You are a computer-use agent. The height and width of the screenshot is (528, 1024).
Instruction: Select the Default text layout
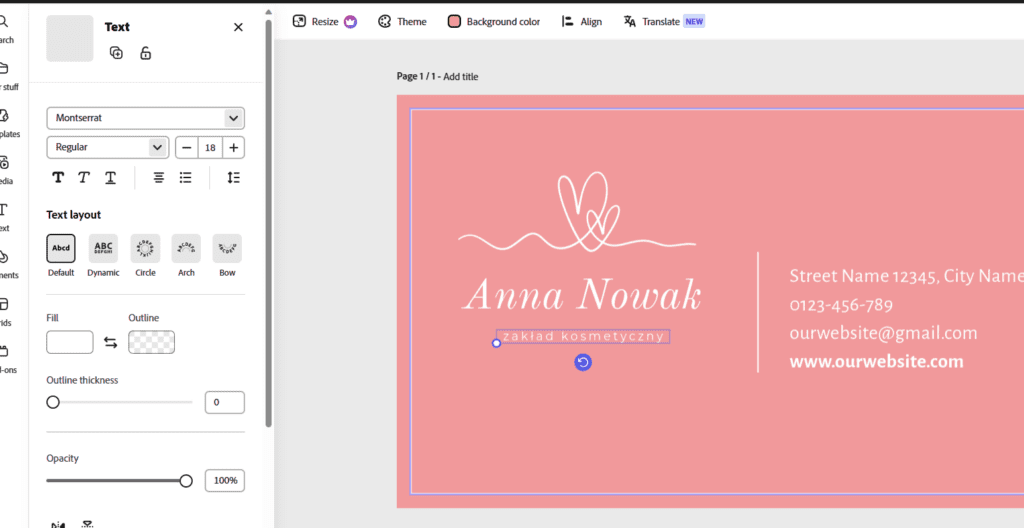tap(61, 248)
